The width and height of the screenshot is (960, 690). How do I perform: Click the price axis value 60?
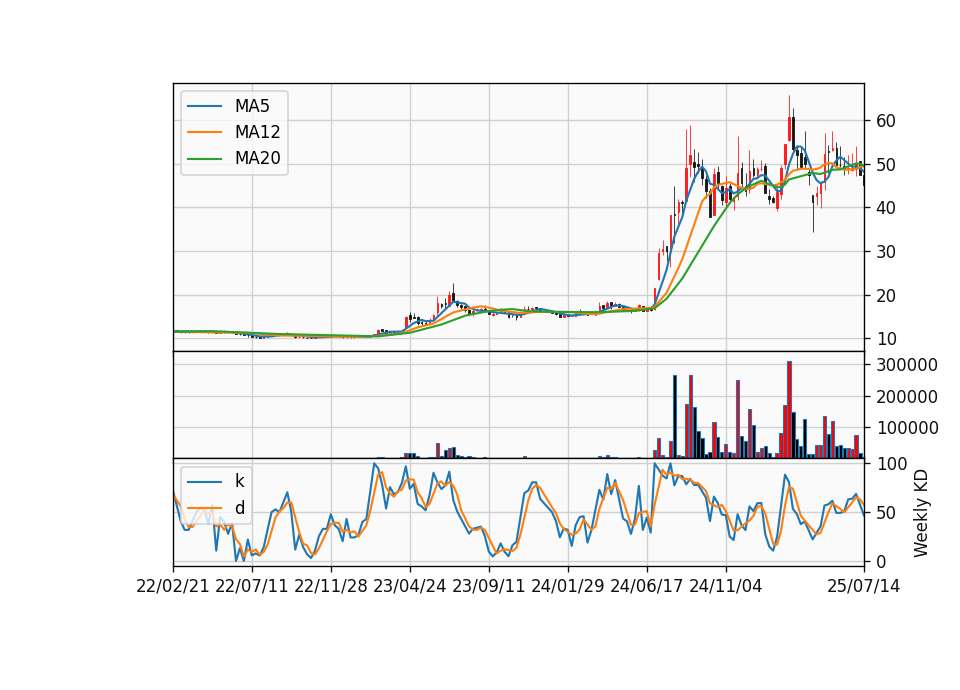click(x=885, y=121)
